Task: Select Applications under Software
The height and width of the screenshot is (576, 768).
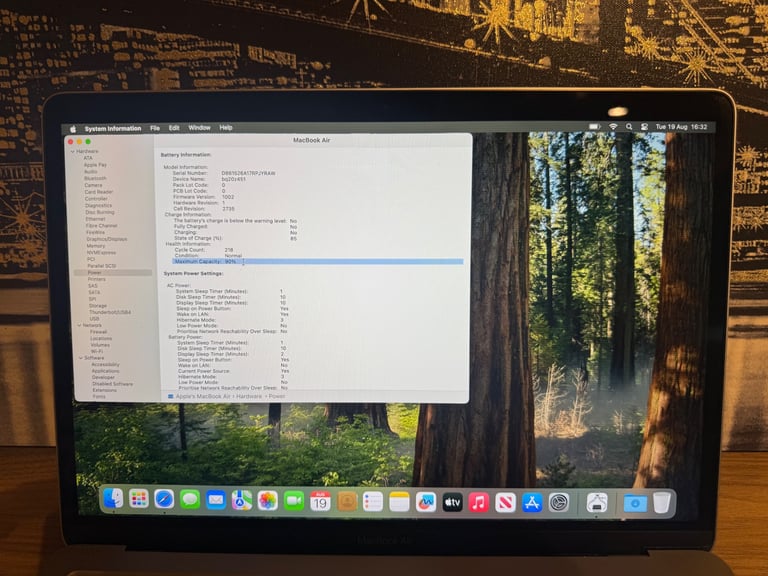Action: click(x=105, y=371)
